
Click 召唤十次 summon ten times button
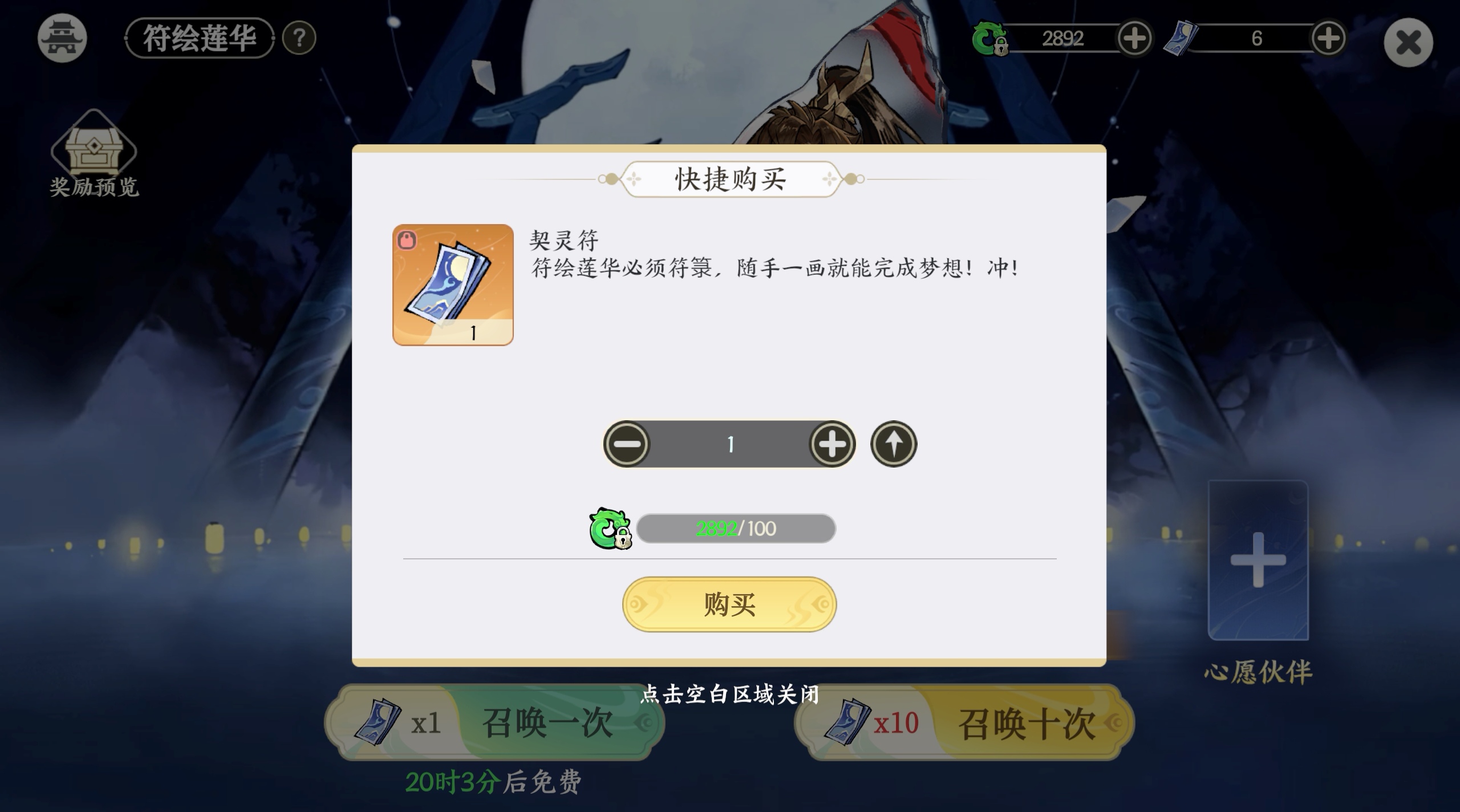964,722
